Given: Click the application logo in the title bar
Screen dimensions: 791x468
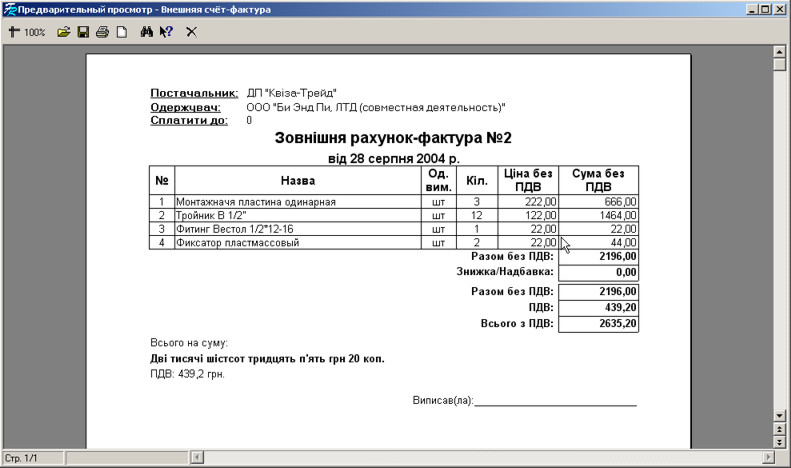Looking at the screenshot, I should pos(10,9).
